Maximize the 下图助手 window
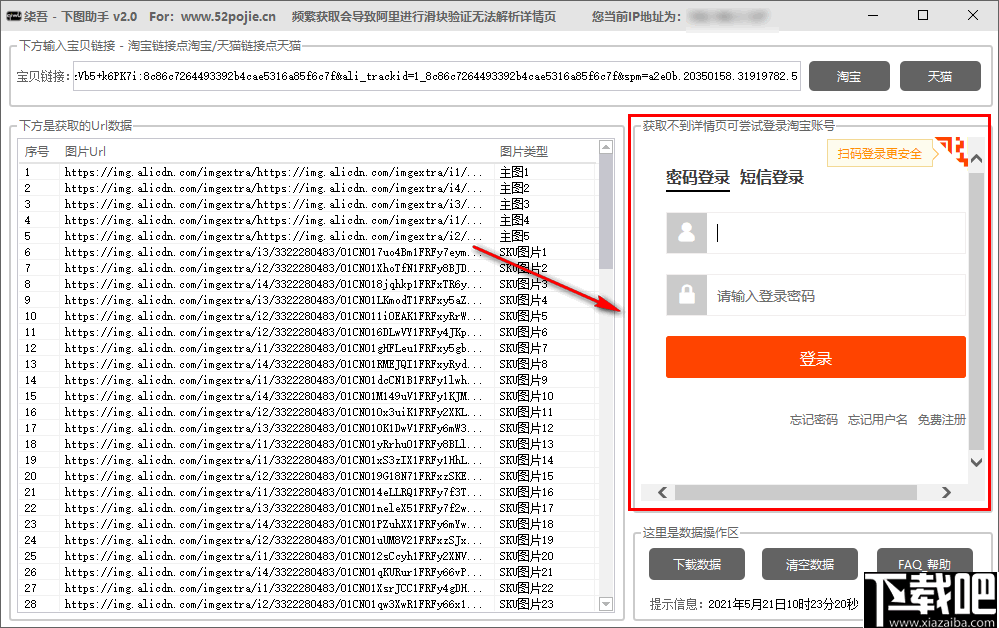Image resolution: width=999 pixels, height=628 pixels. [923, 15]
